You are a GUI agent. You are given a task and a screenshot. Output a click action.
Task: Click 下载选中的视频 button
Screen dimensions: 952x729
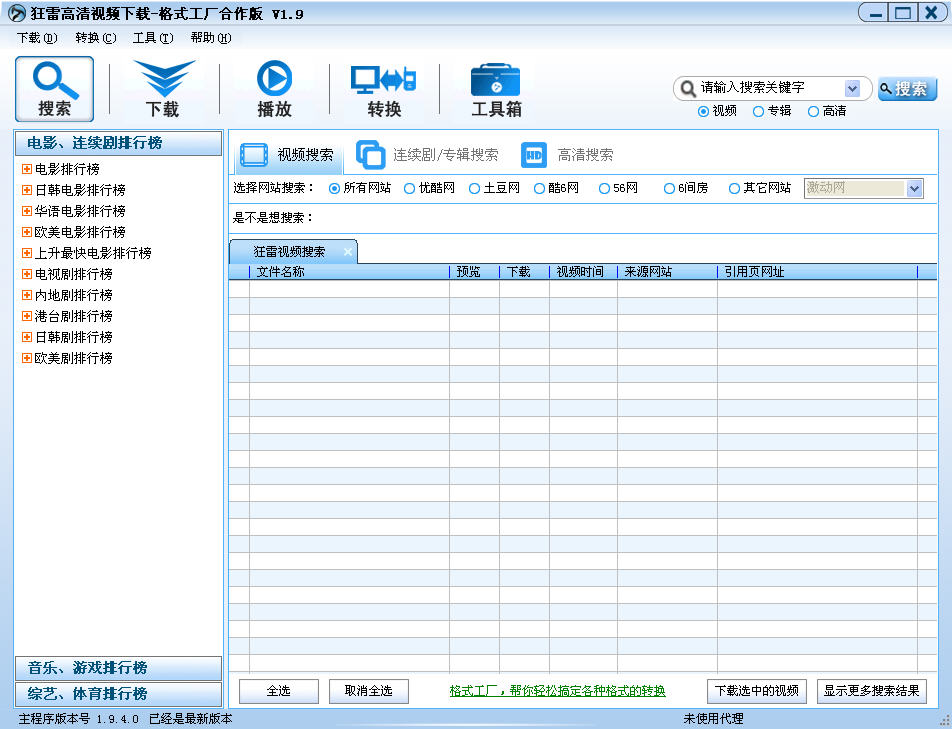click(756, 691)
